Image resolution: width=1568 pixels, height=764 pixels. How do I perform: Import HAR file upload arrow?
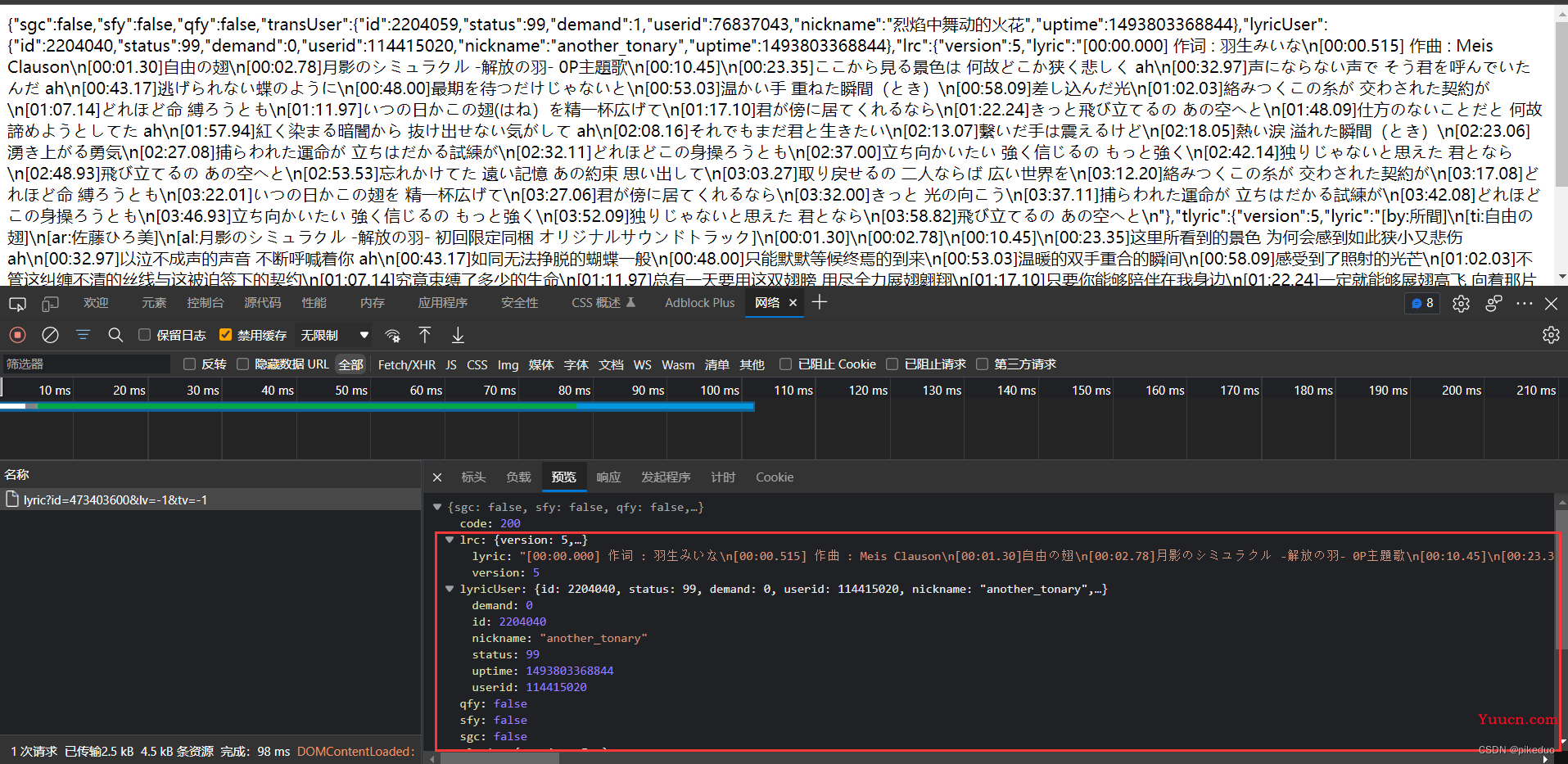point(425,335)
